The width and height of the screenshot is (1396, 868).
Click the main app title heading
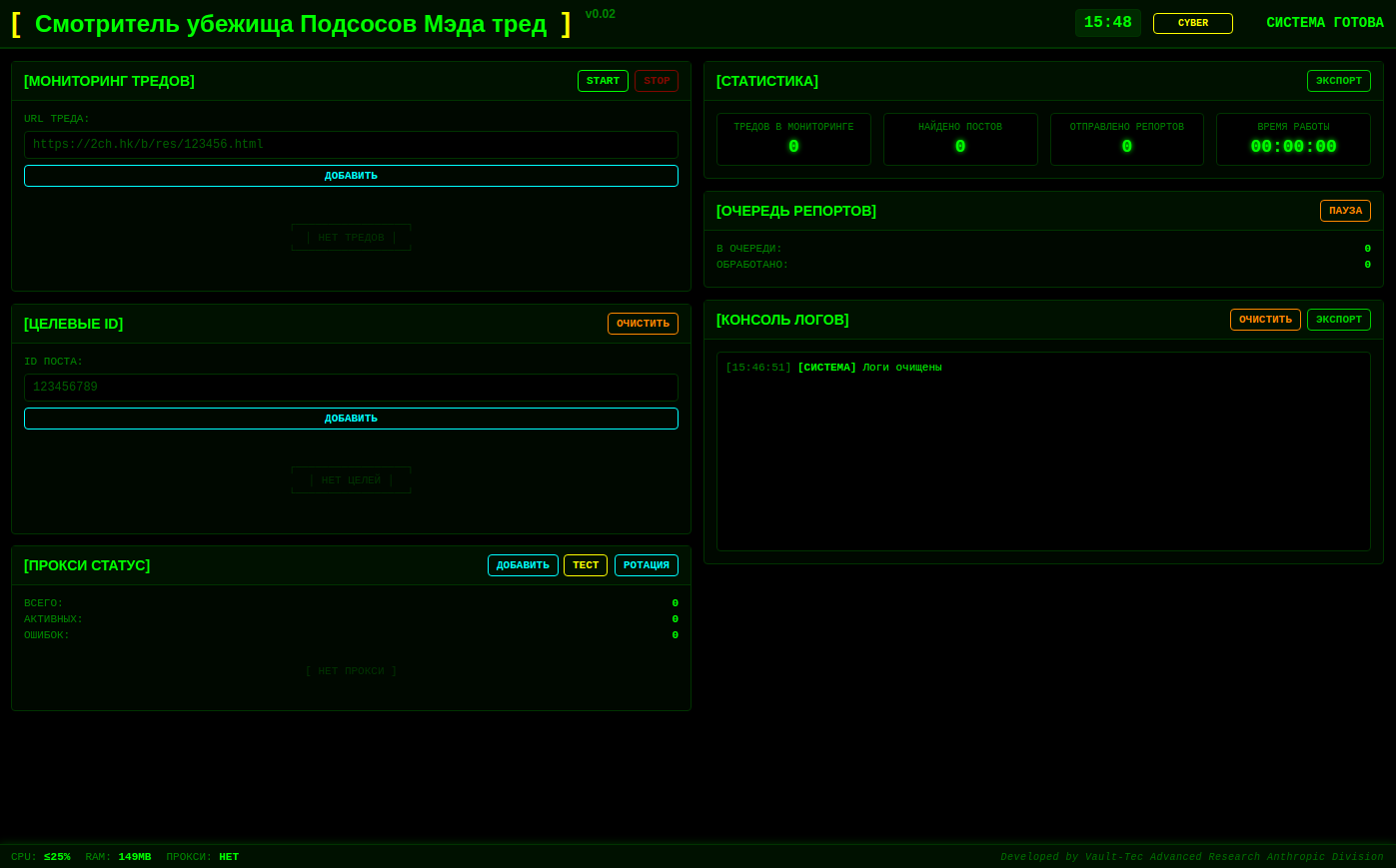pyautogui.click(x=291, y=24)
